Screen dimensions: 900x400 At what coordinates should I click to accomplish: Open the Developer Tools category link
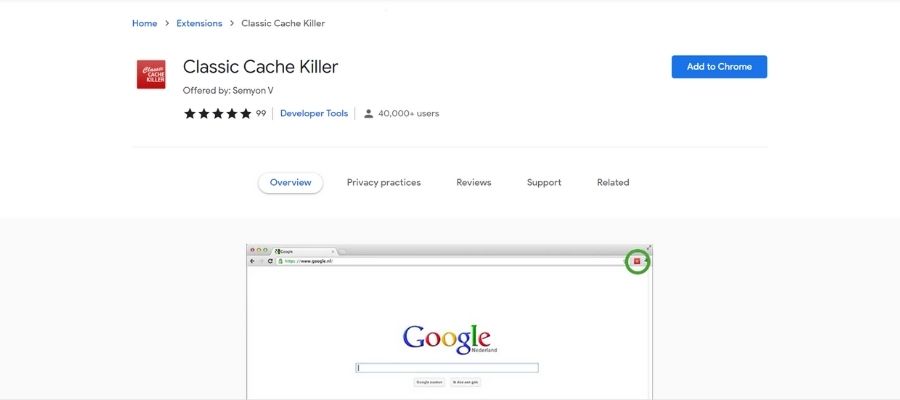click(x=314, y=114)
